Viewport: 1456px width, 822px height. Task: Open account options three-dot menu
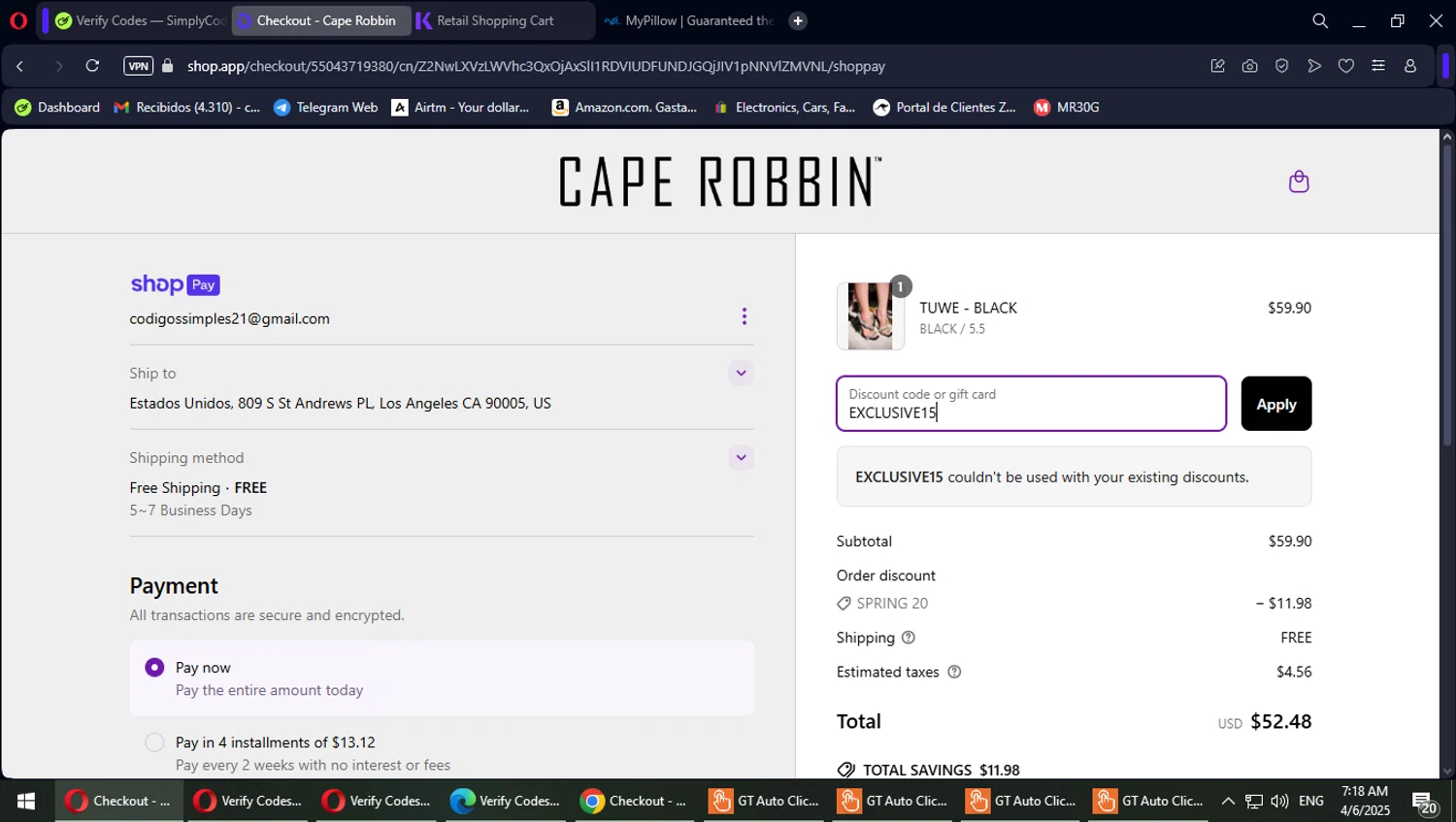pyautogui.click(x=744, y=316)
